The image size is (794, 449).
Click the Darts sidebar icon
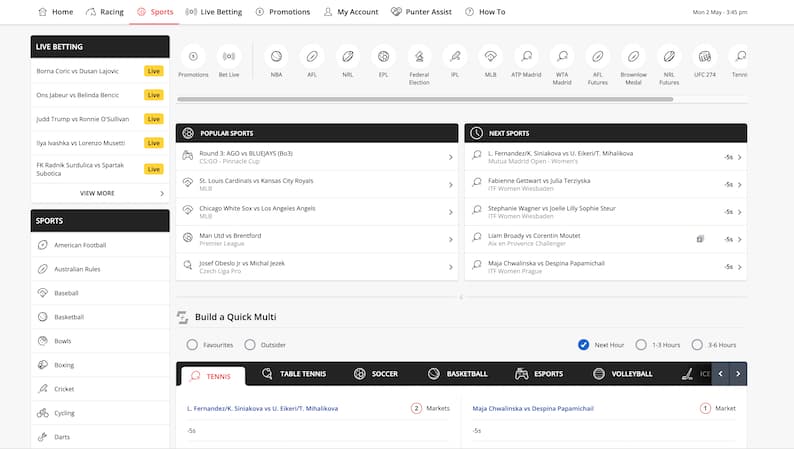pos(43,436)
